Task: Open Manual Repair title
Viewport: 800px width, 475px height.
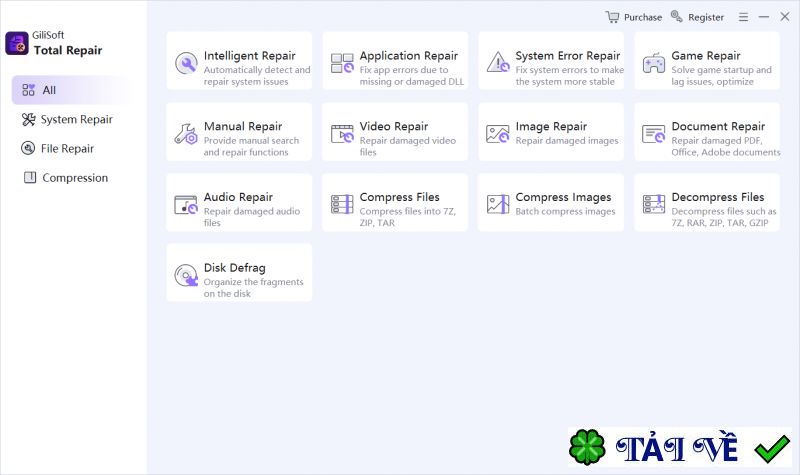Action: [x=243, y=126]
